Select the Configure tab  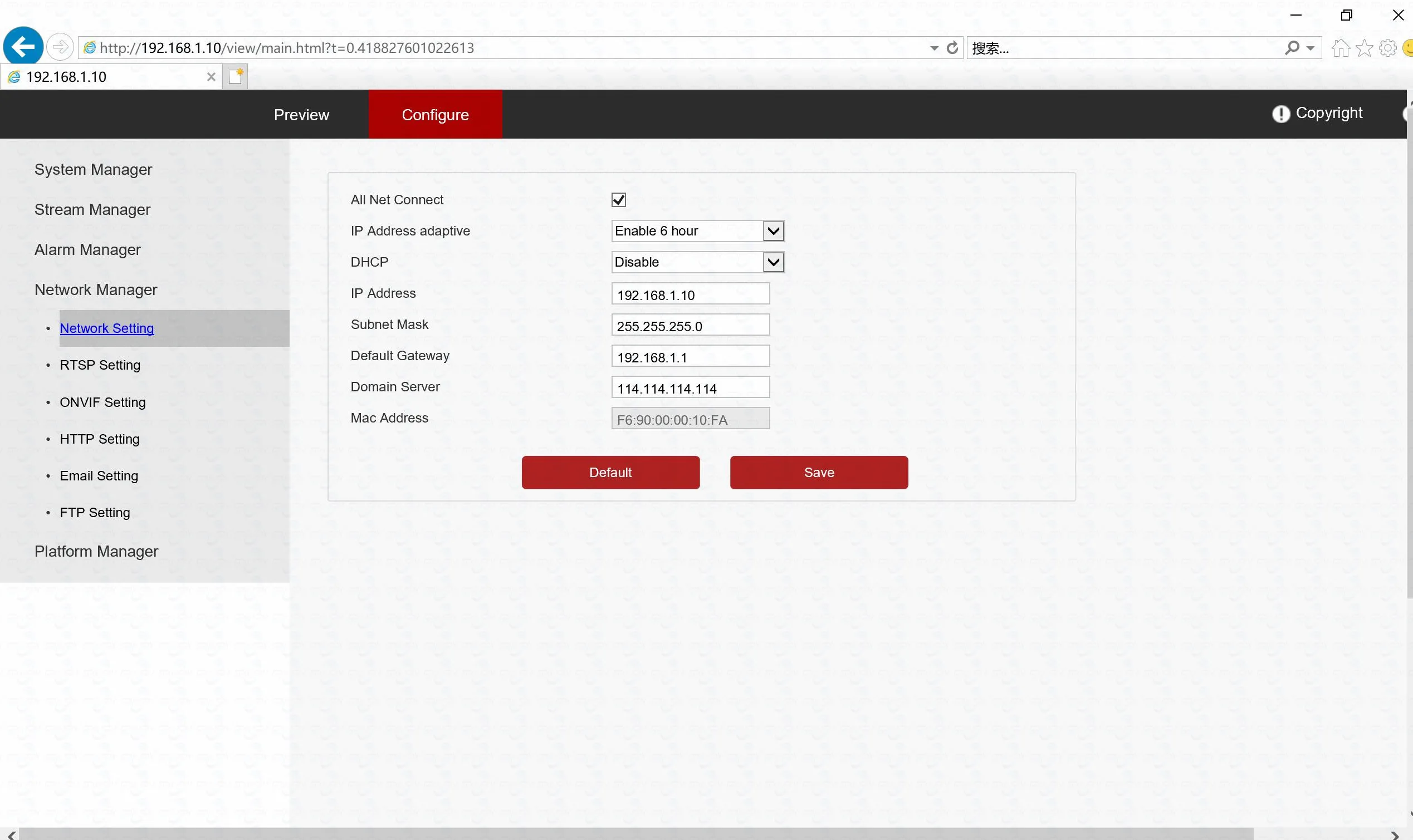click(x=435, y=114)
